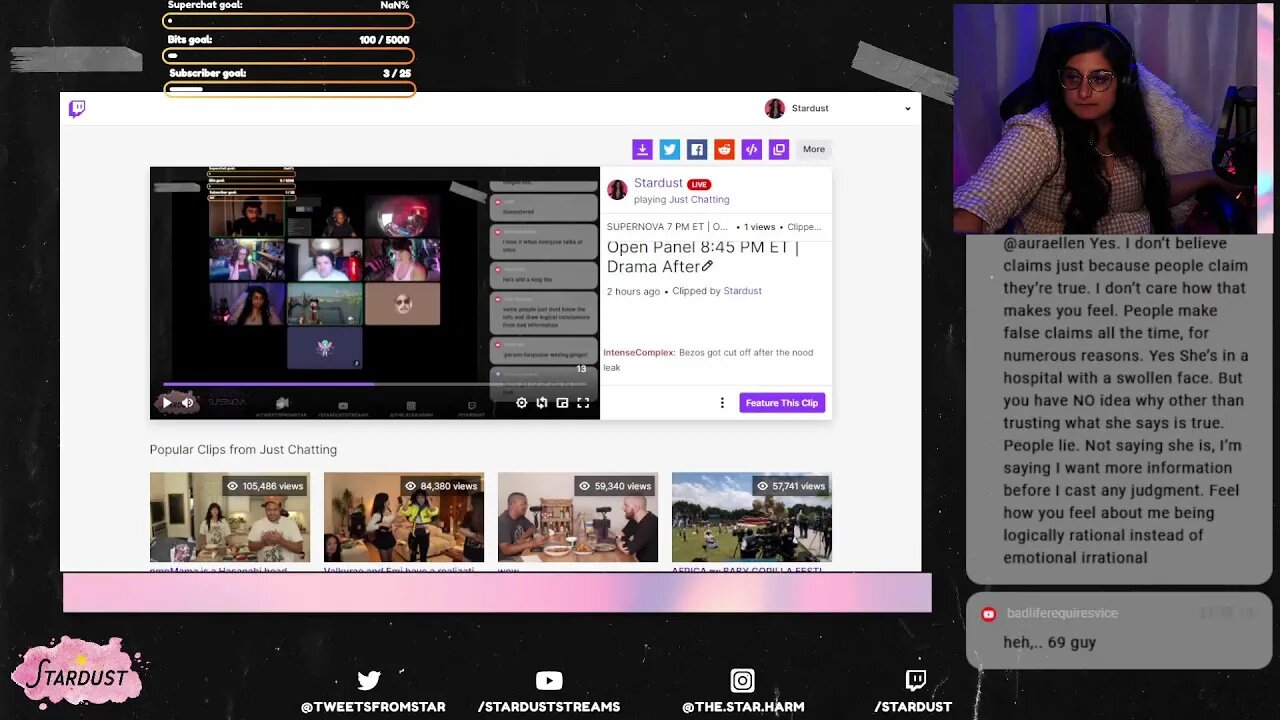Viewport: 1280px width, 720px height.
Task: Click the Twitch logo in the page header
Action: pyautogui.click(x=77, y=109)
